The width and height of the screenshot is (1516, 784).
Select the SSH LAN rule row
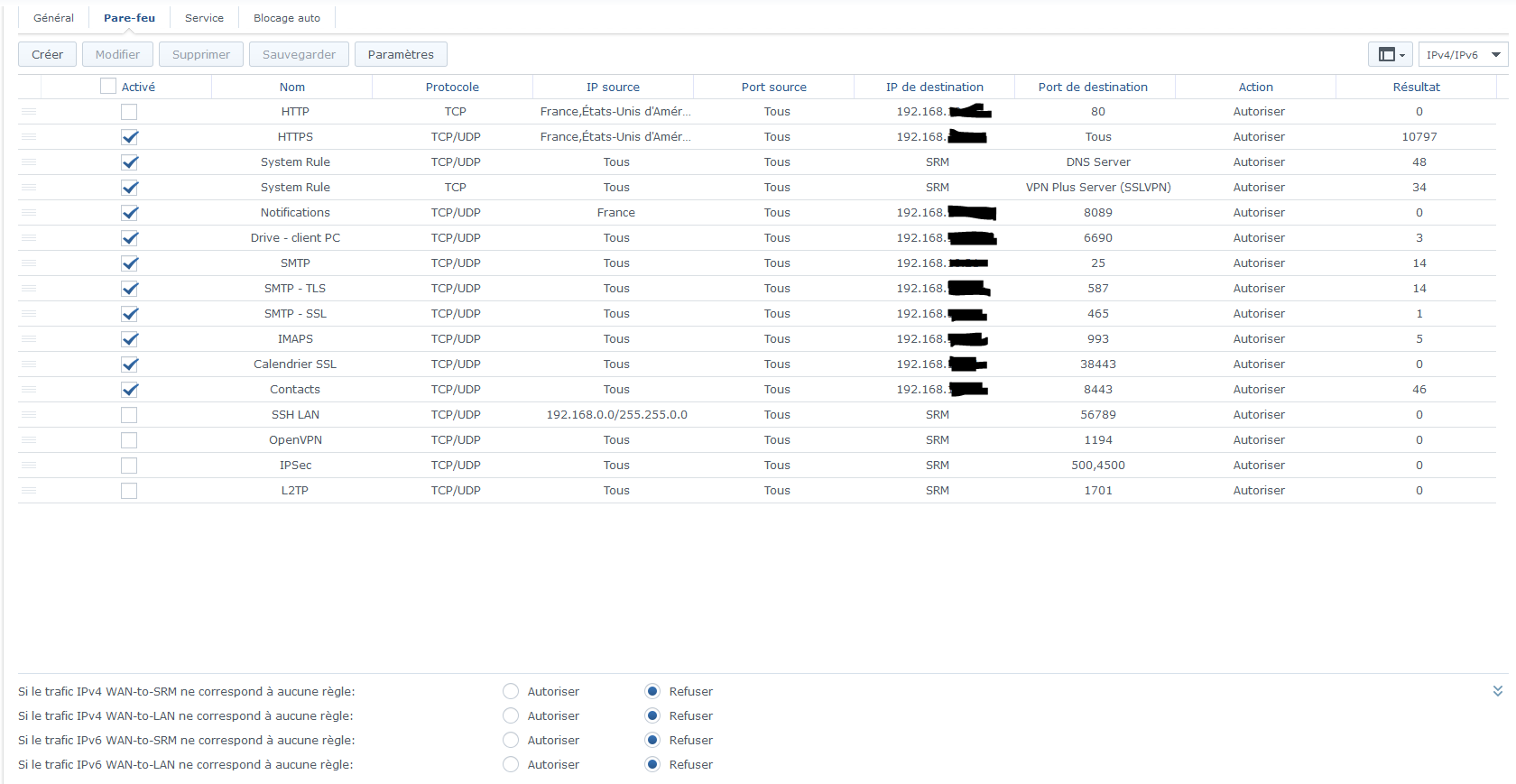point(295,415)
